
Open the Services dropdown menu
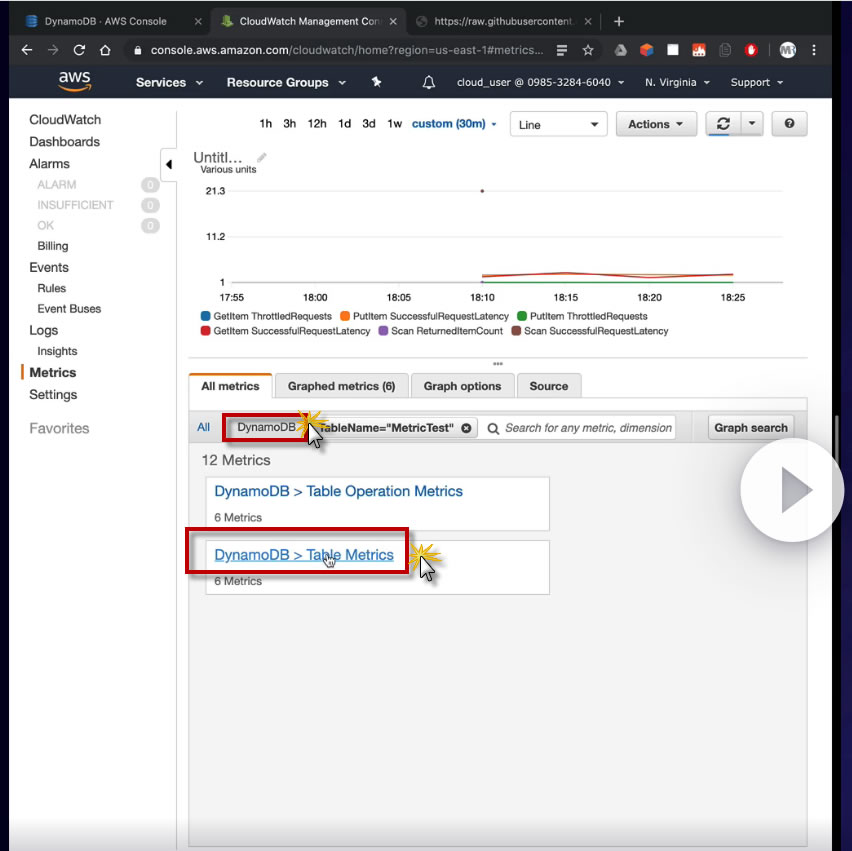pyautogui.click(x=169, y=82)
